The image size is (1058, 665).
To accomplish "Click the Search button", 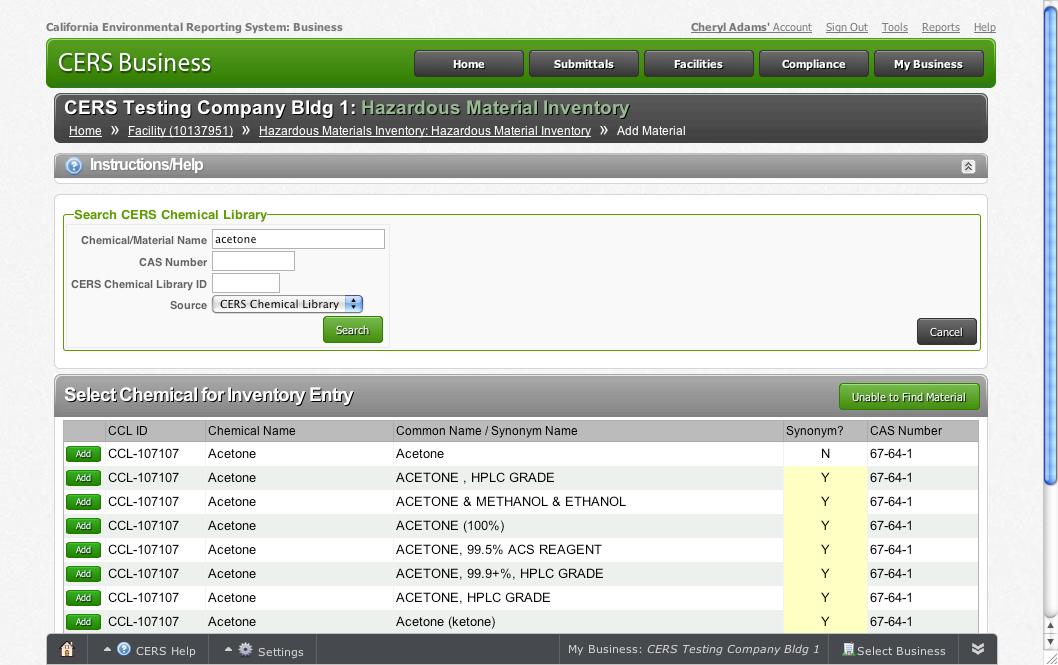I will pos(352,330).
